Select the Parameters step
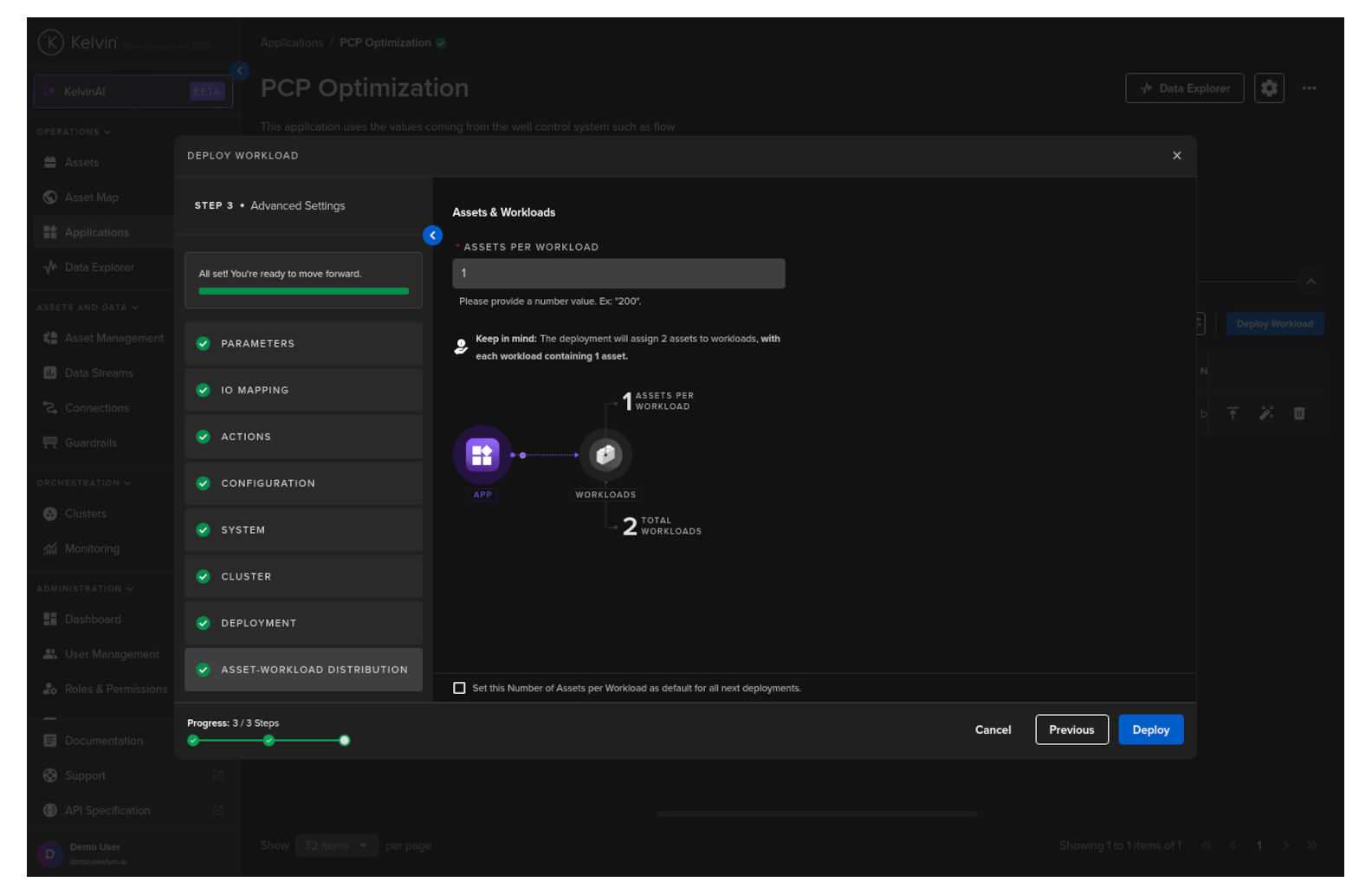 click(303, 344)
